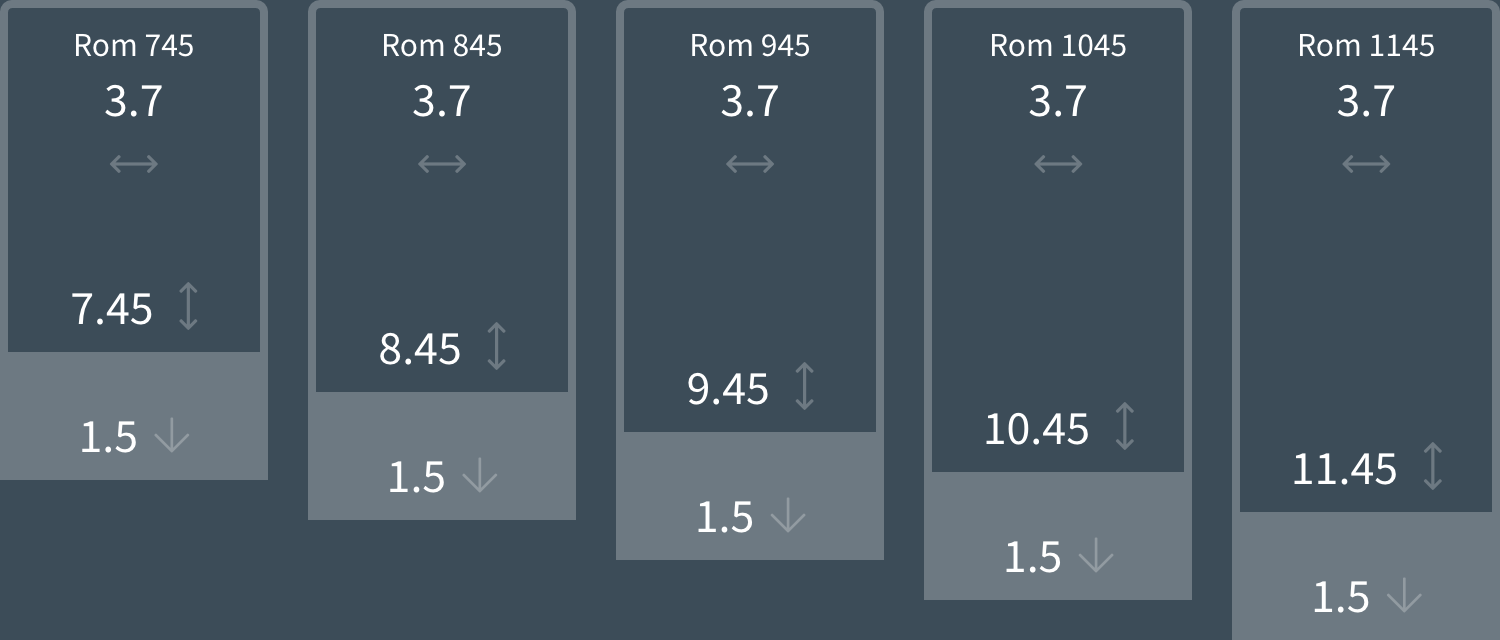1500x640 pixels.
Task: Click the down arrow below Rom 1045
Action: [1096, 556]
